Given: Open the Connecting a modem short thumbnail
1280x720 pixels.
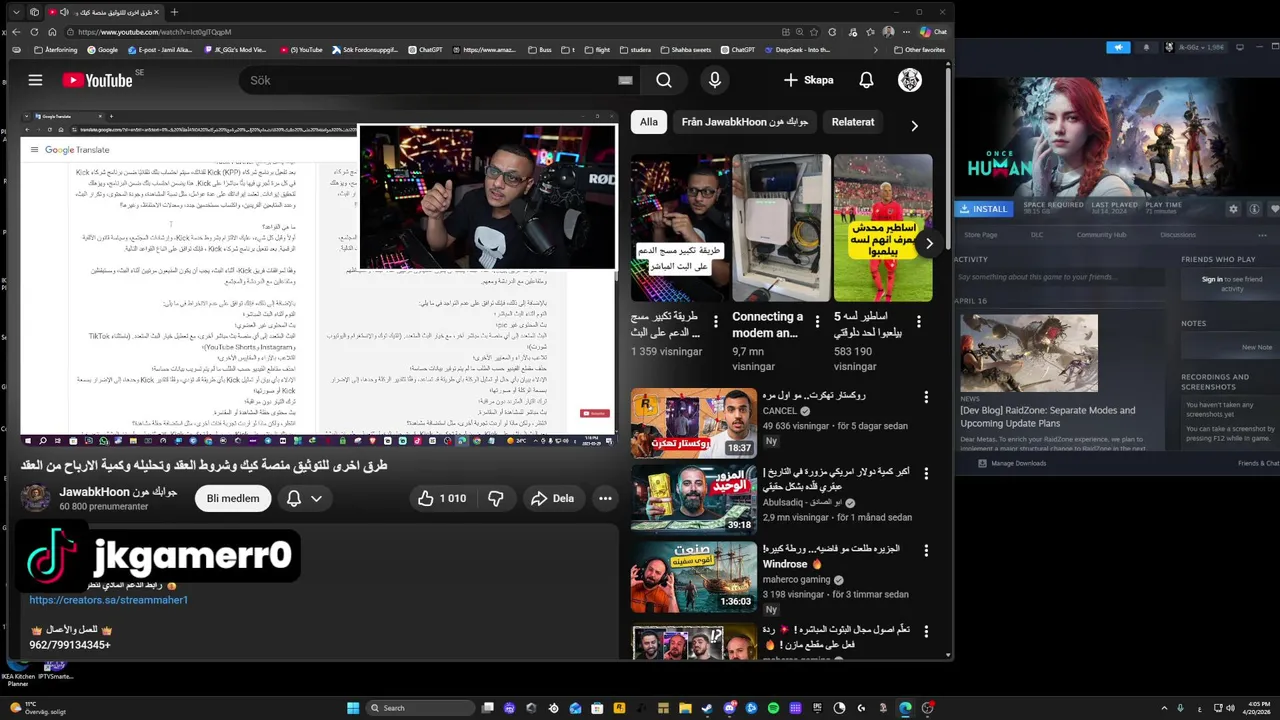Looking at the screenshot, I should pyautogui.click(x=781, y=228).
